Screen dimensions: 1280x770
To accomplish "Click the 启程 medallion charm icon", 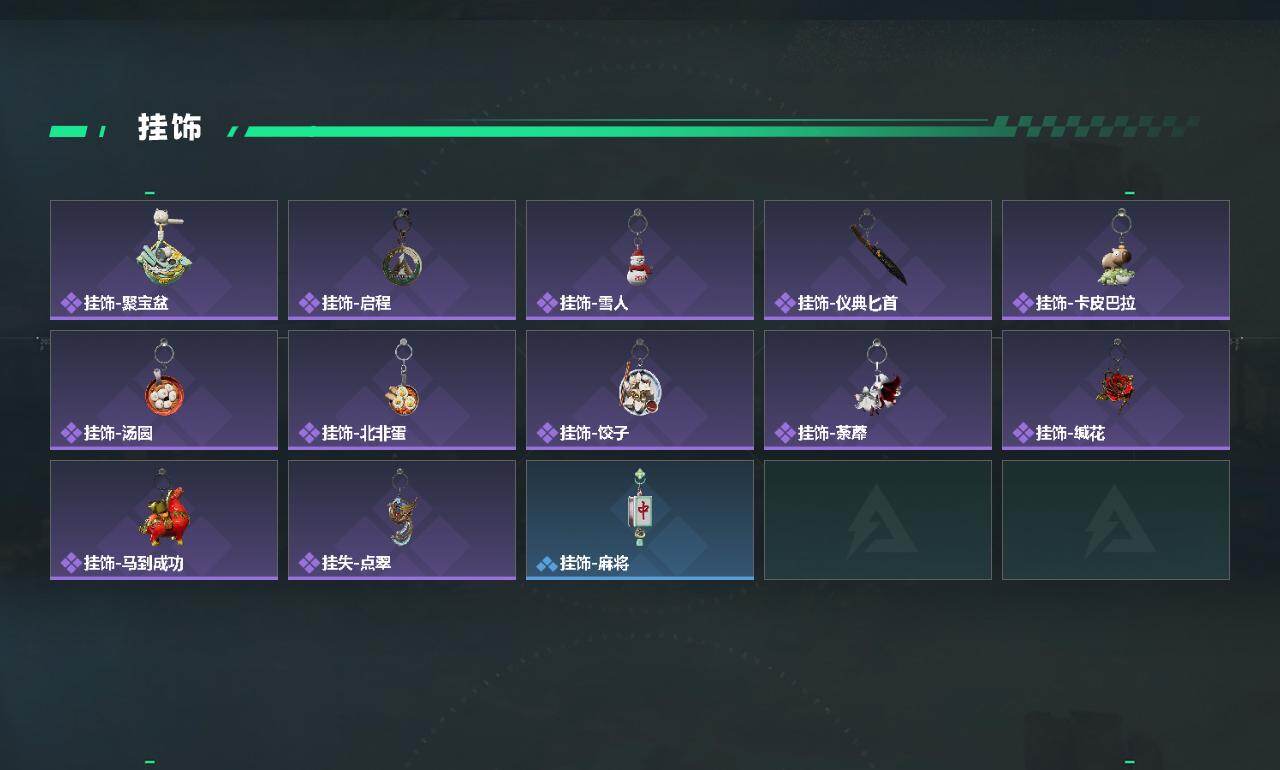I will [x=402, y=248].
